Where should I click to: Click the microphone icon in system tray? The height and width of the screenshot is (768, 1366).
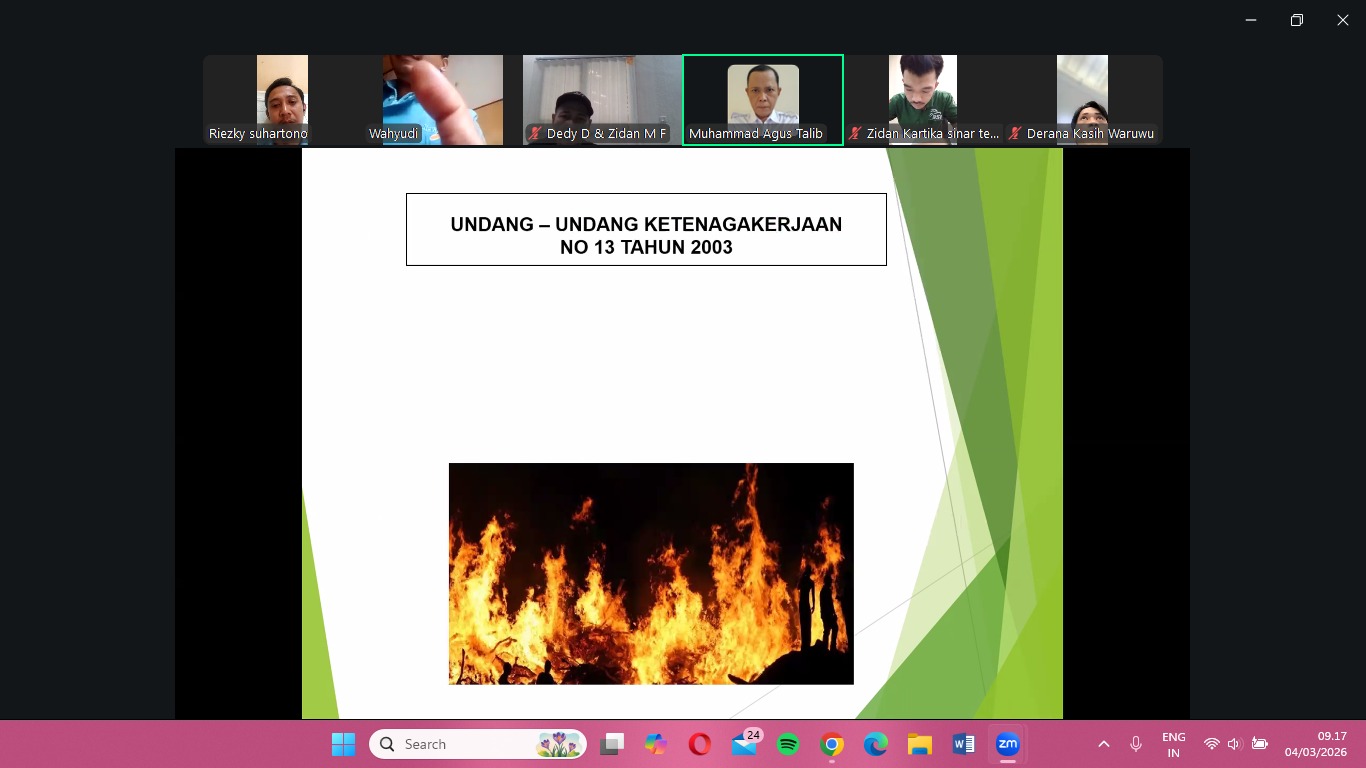[1136, 744]
